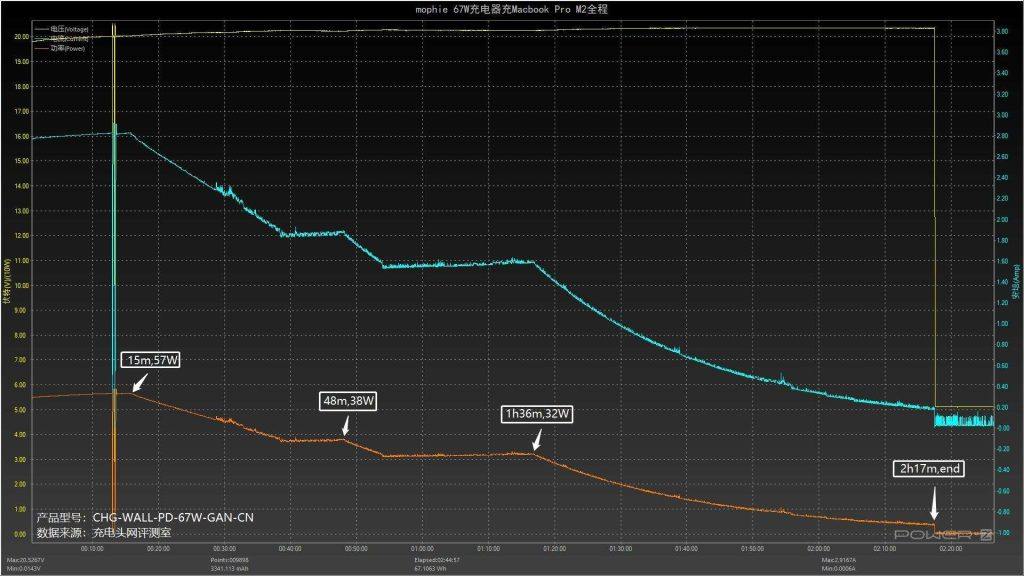Click the 02:00:00 time axis label
Viewport: 1024px width, 576px height.
(x=818, y=549)
